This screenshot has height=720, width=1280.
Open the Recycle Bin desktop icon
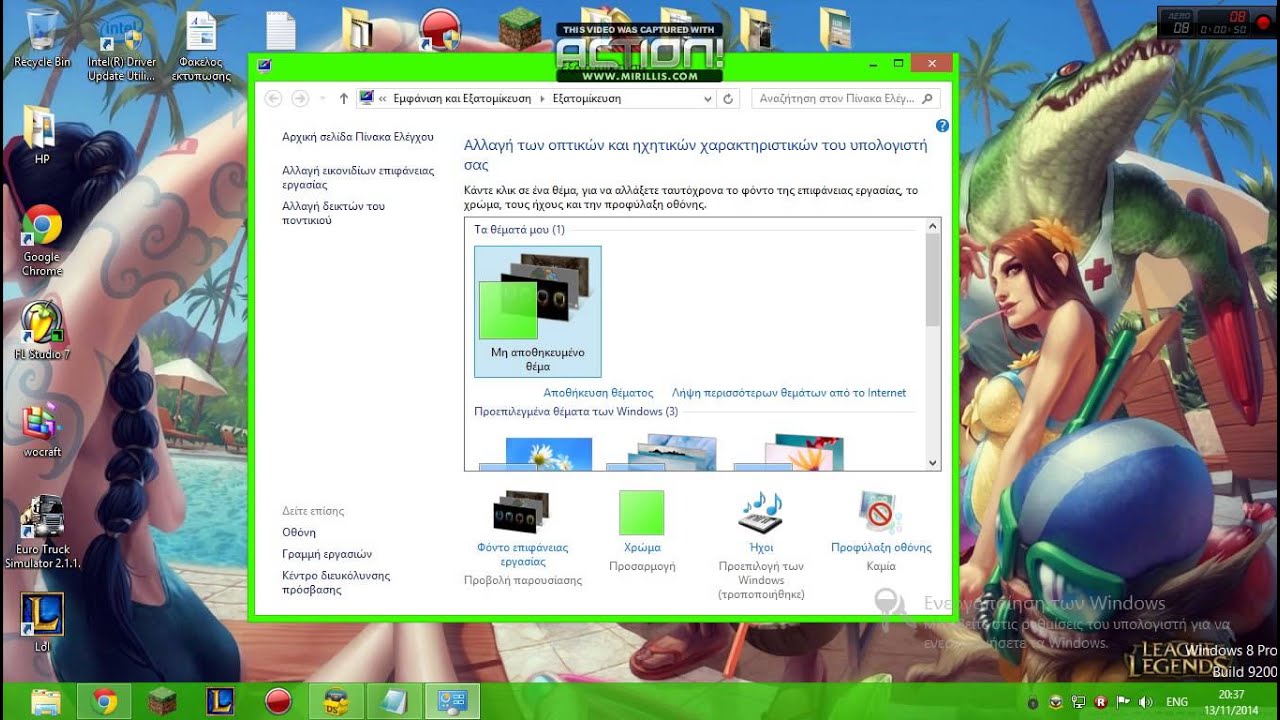[x=42, y=38]
